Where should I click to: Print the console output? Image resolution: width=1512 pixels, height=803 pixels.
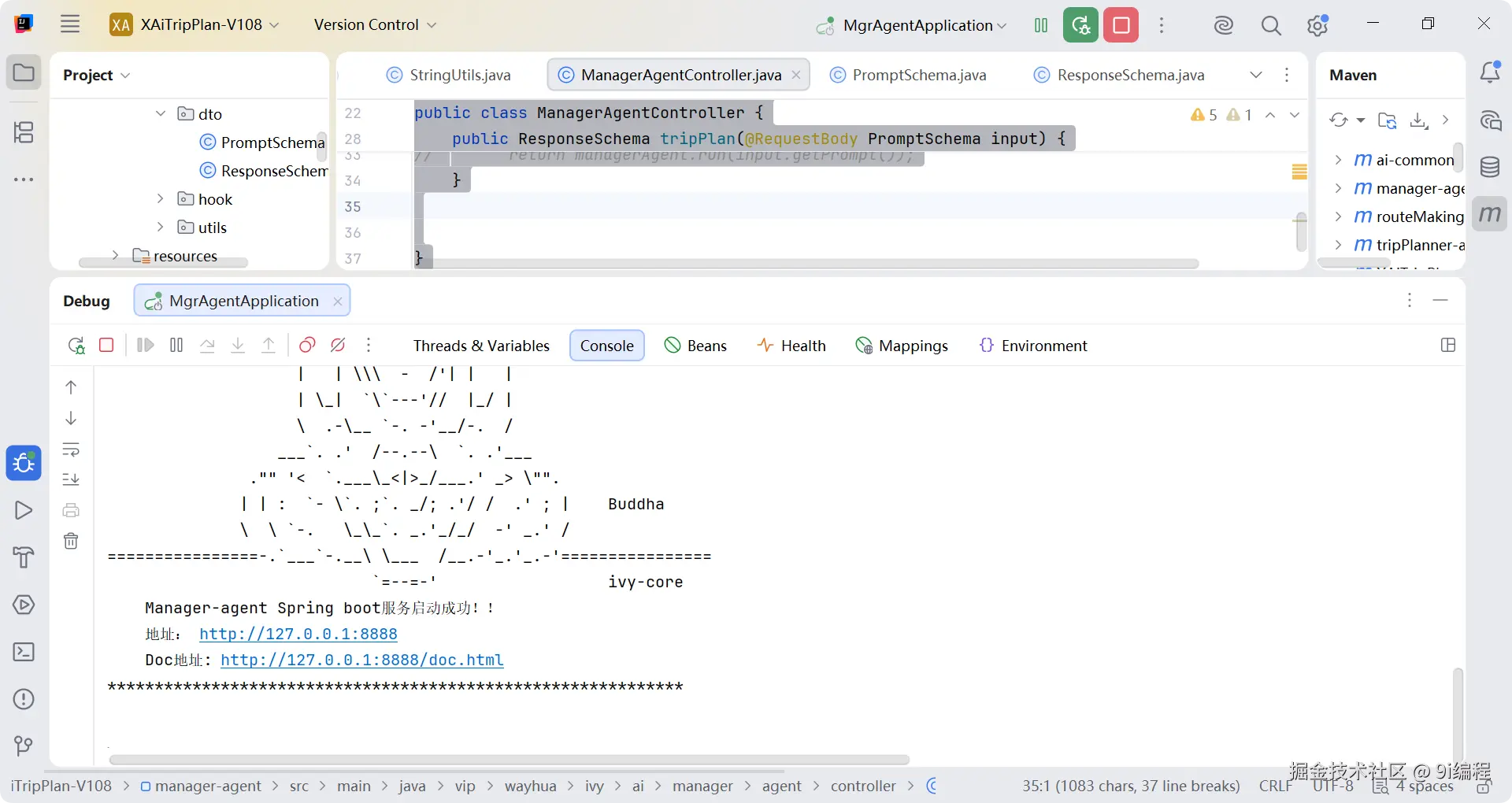(x=71, y=510)
